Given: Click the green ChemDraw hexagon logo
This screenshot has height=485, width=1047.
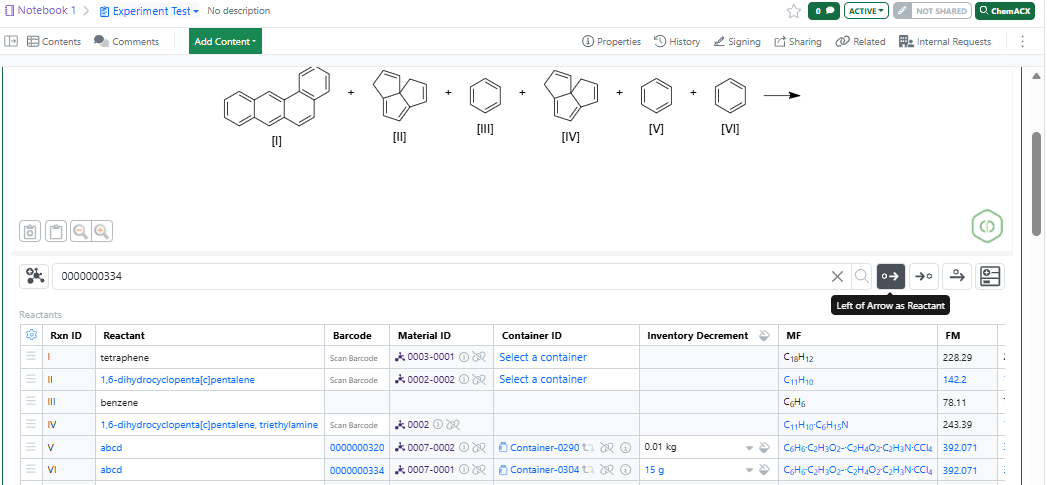Looking at the screenshot, I should (x=987, y=226).
